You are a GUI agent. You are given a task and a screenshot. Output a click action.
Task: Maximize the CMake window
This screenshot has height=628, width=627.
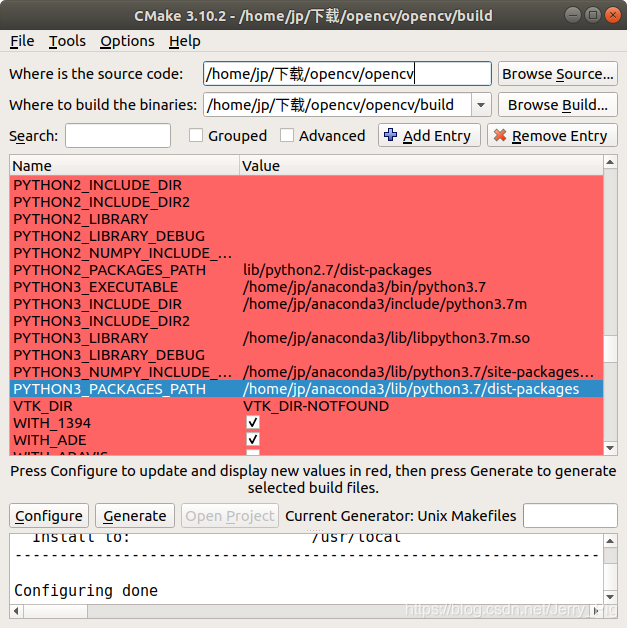click(x=593, y=15)
